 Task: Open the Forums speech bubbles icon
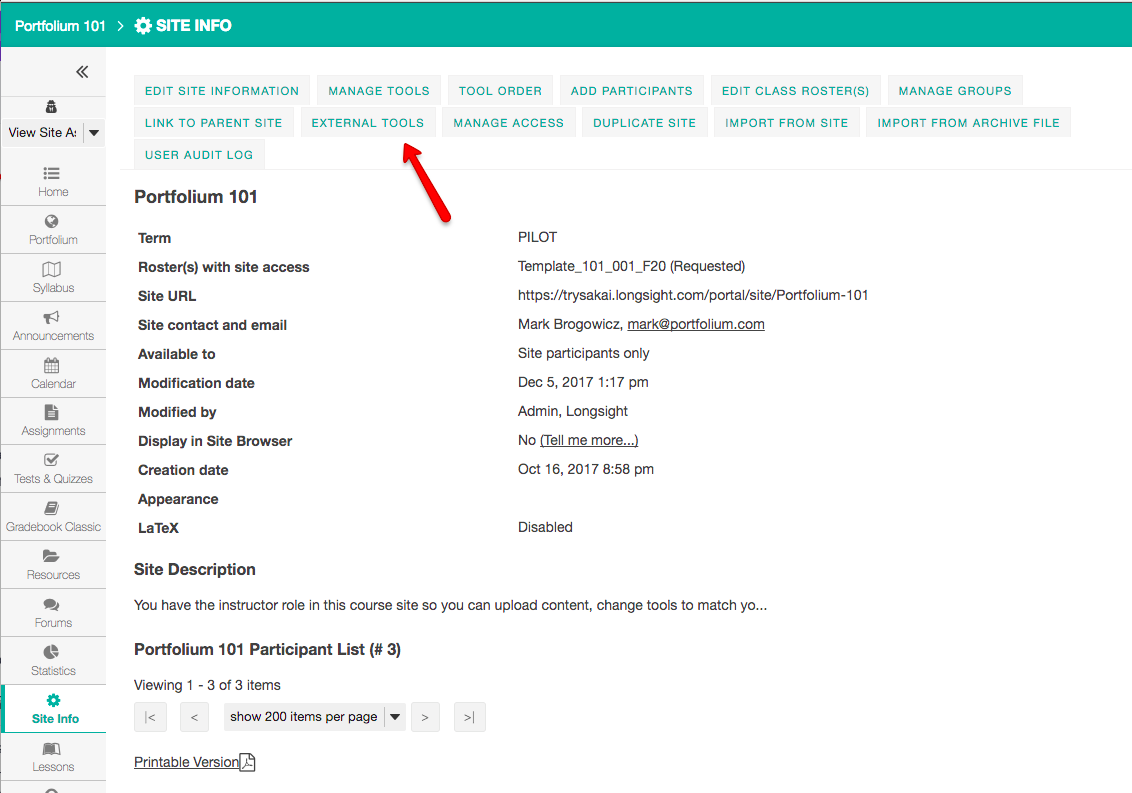(x=51, y=604)
